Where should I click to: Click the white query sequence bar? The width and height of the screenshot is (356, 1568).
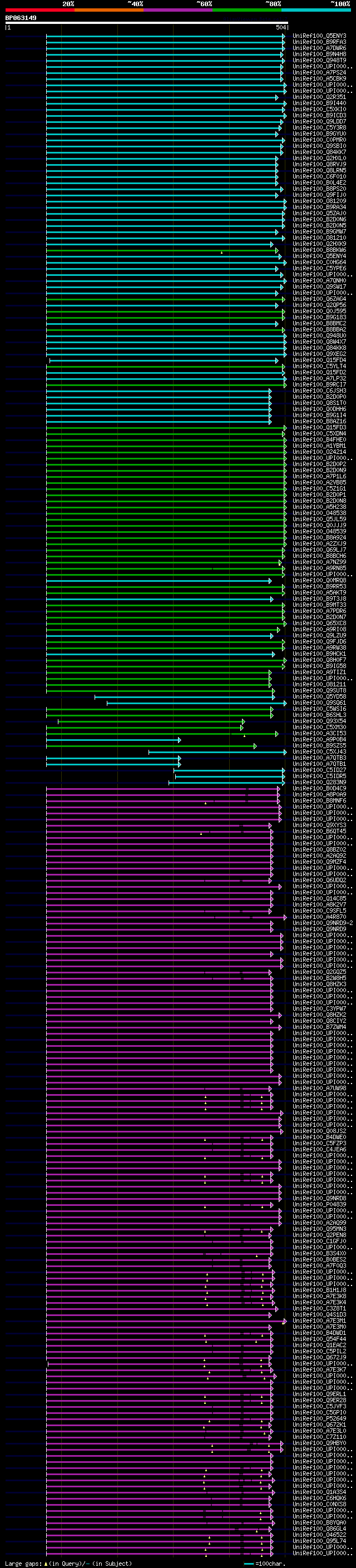coord(147,23)
